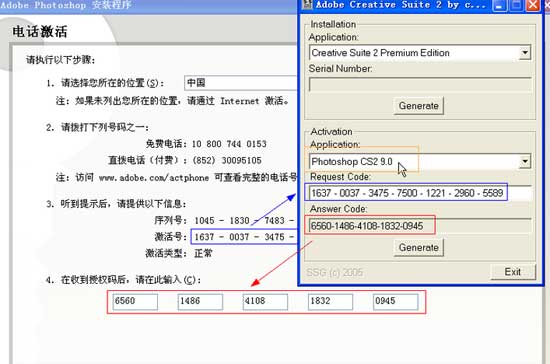
Task: Select the Photoshop CS2 9.0 combo box
Action: pos(420,162)
